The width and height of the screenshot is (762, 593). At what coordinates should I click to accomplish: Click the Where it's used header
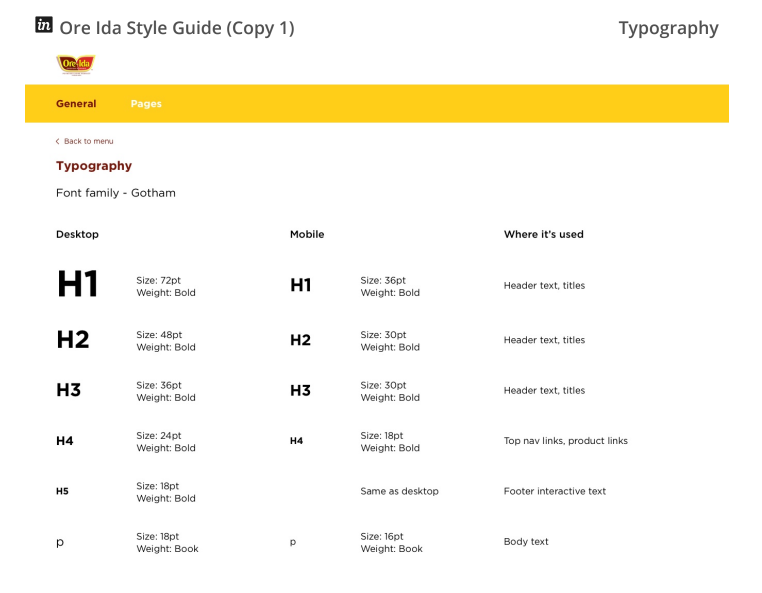[544, 234]
